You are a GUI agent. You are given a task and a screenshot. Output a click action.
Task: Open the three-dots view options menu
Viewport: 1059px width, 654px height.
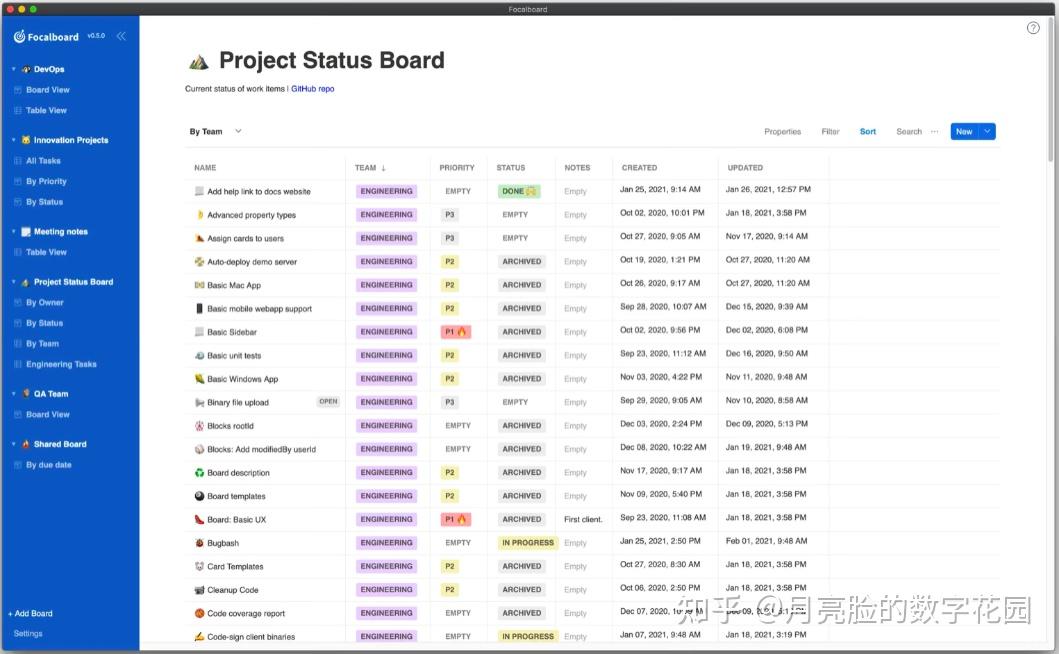934,132
